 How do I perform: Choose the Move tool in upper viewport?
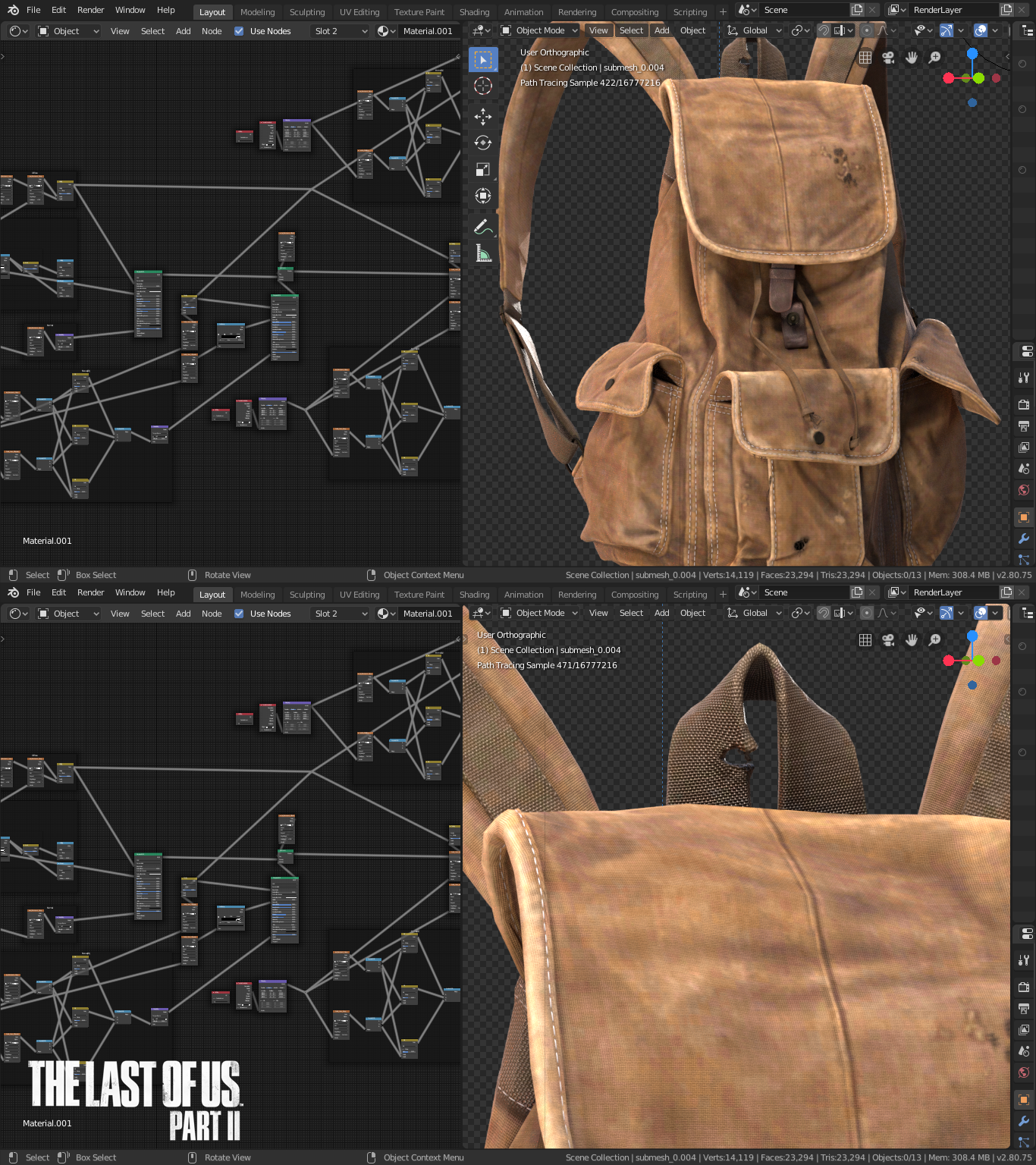tap(483, 116)
